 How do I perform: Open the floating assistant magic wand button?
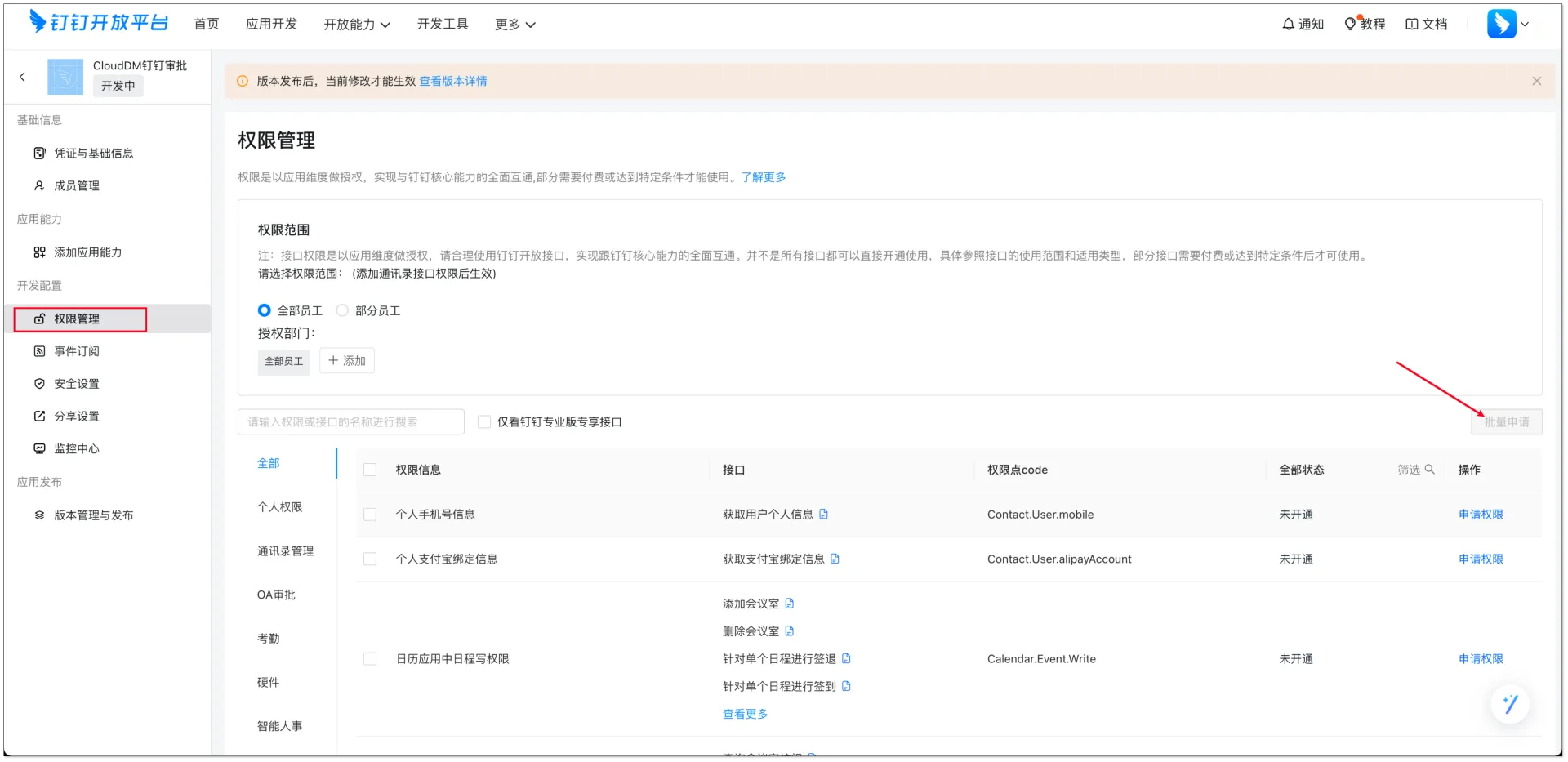coord(1510,704)
